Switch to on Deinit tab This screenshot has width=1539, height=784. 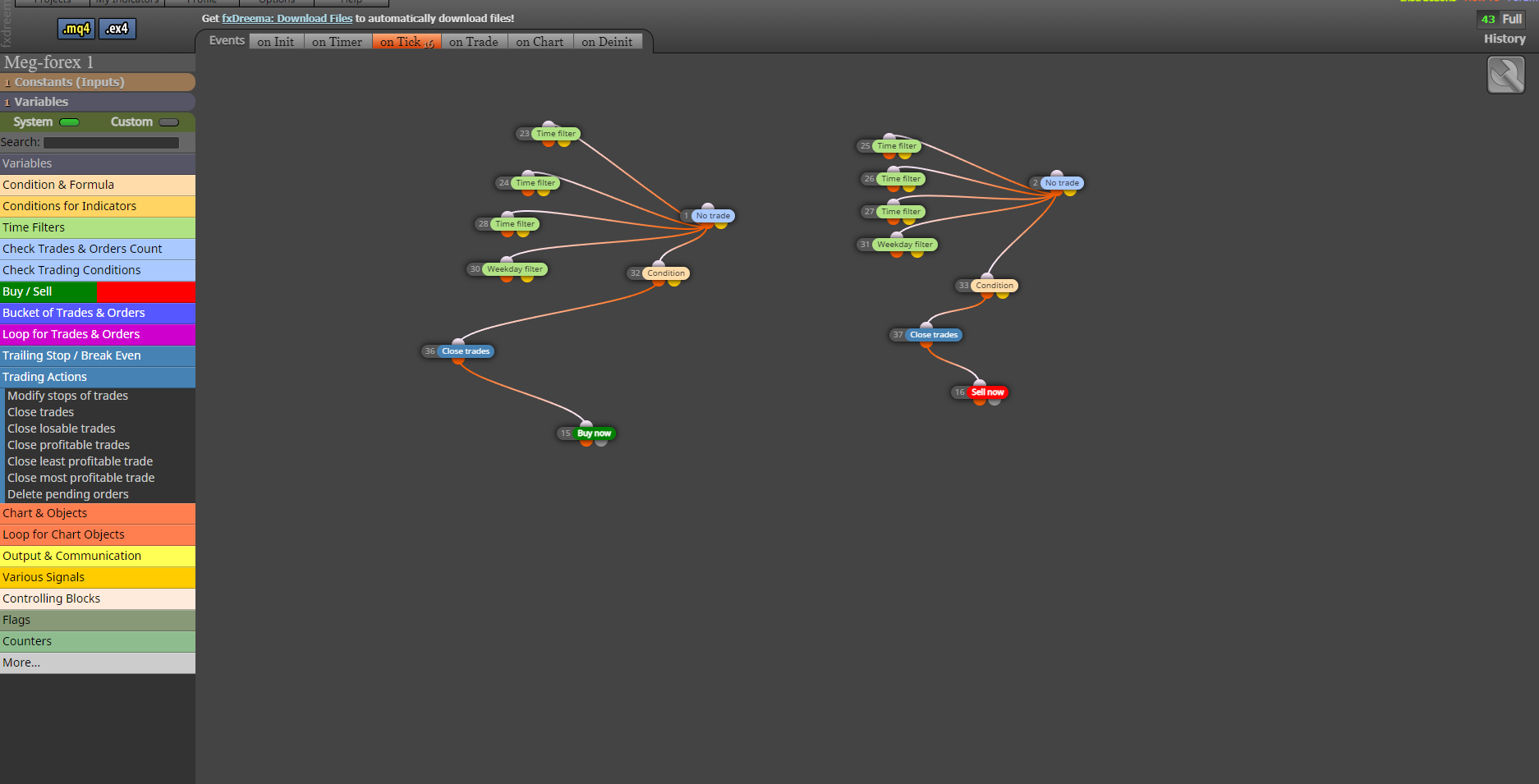[608, 42]
